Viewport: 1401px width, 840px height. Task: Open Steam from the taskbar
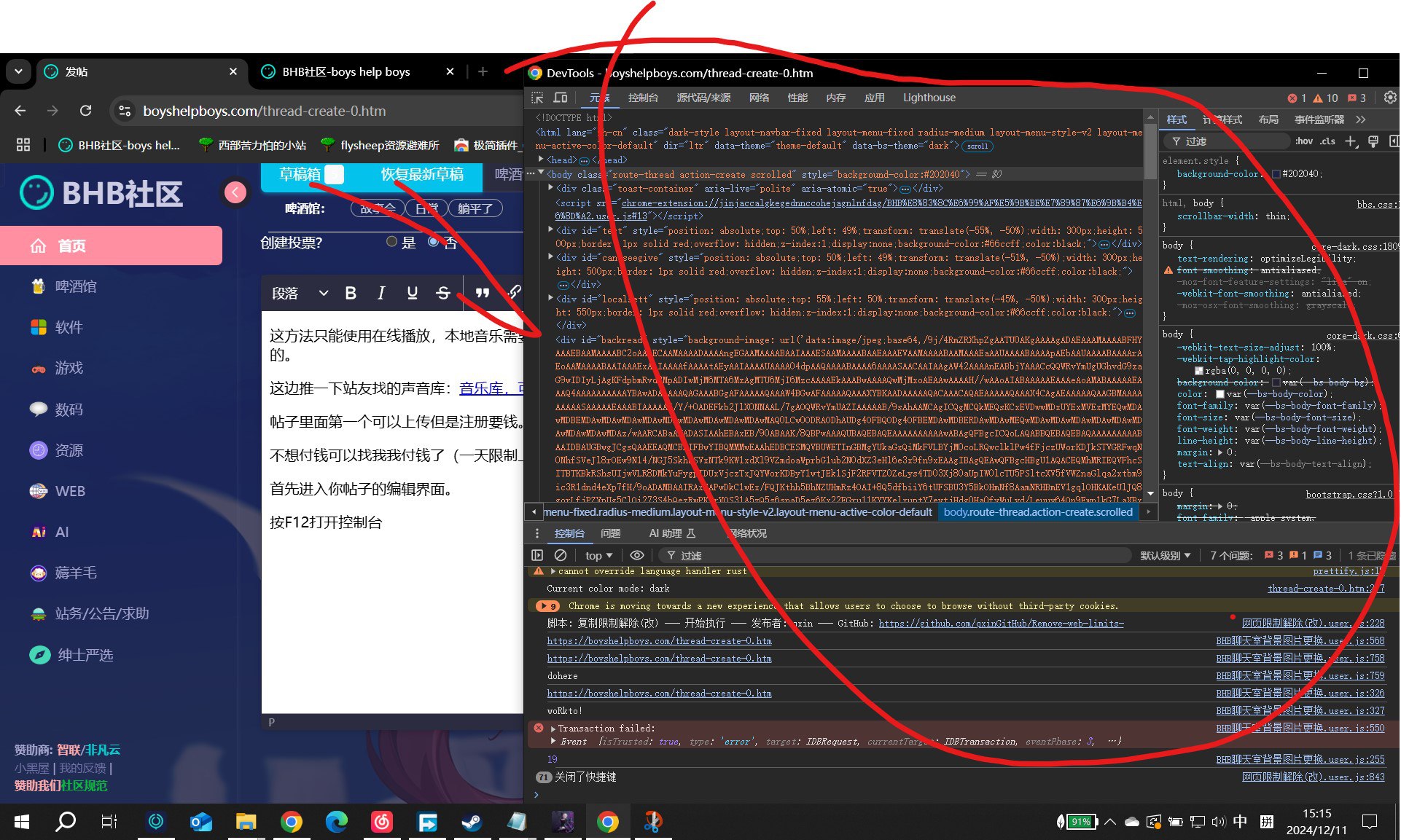pos(471,823)
